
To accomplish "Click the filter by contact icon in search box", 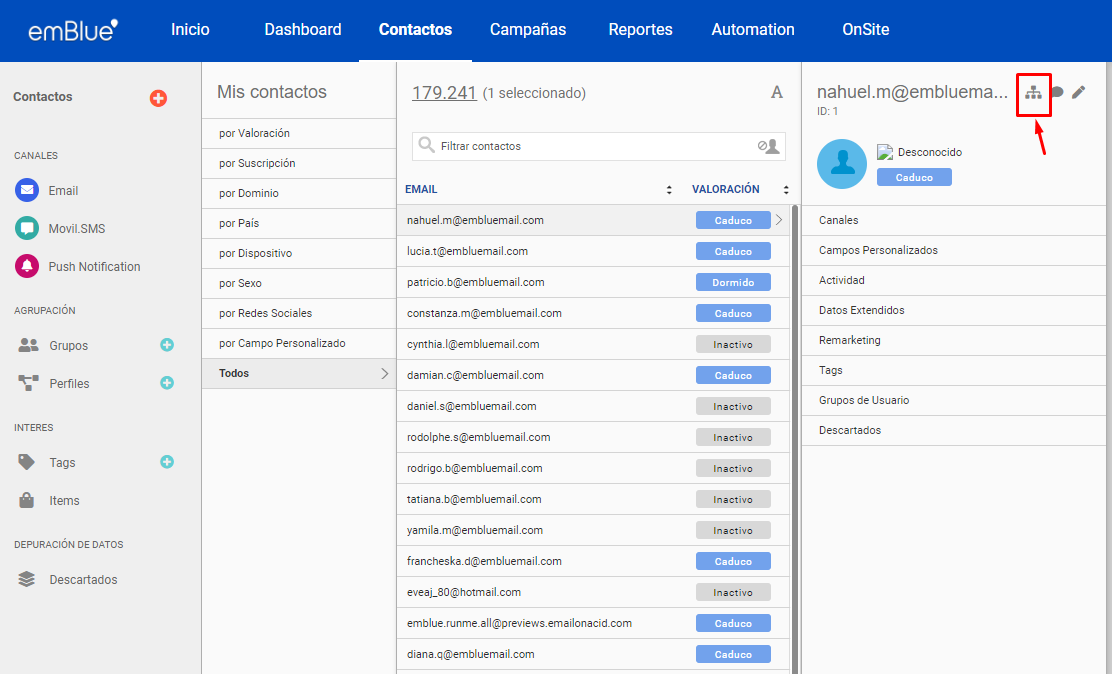I will coord(768,146).
